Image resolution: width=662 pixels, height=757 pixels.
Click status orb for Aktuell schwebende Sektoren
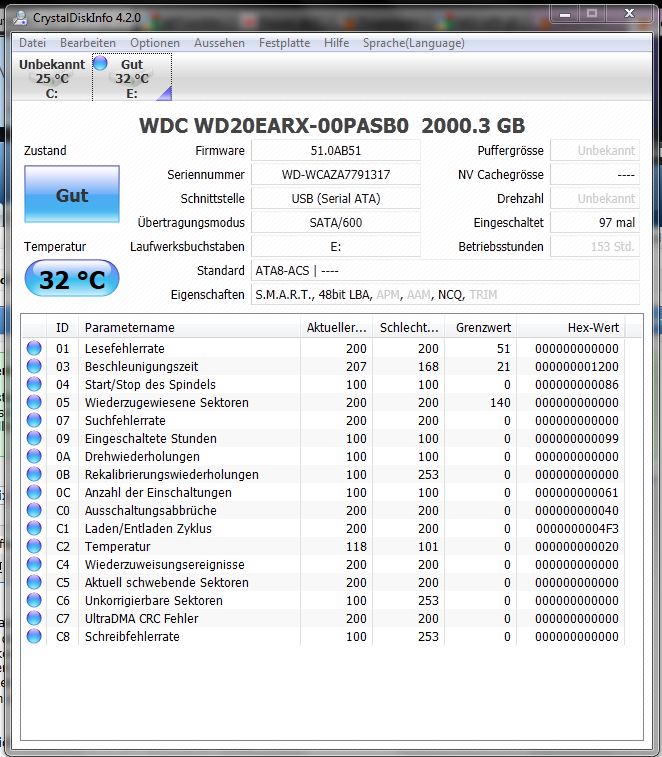click(x=34, y=582)
